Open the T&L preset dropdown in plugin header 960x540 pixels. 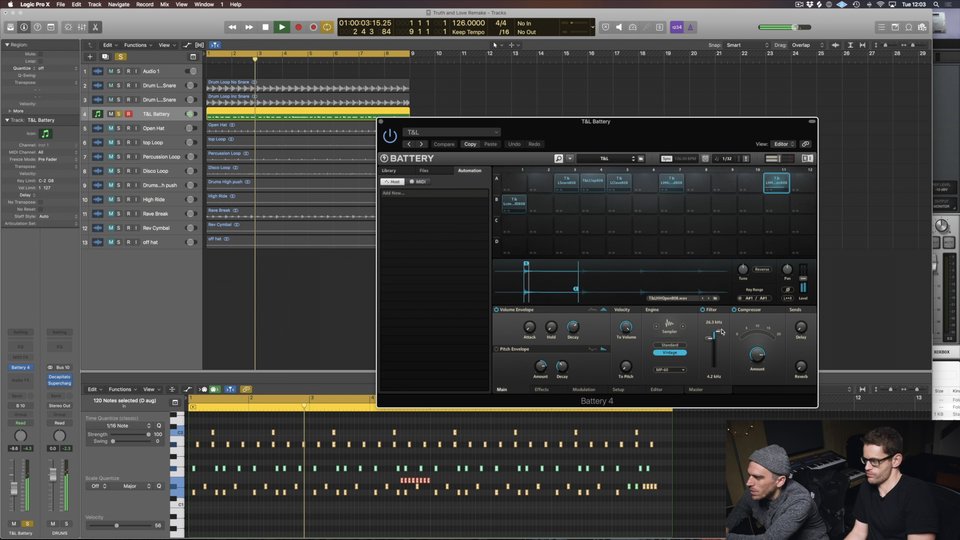(x=451, y=132)
